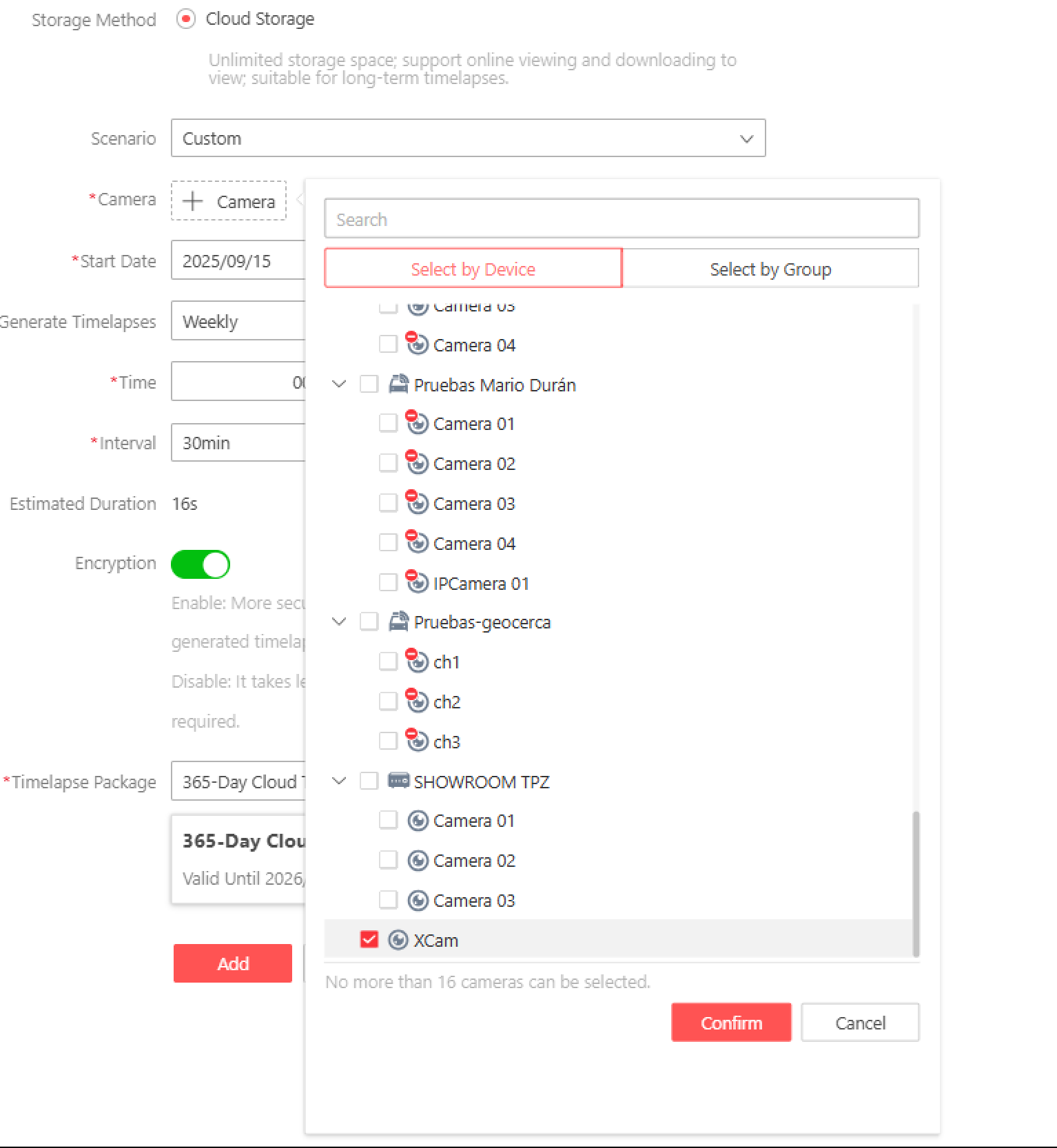Viewport: 1057px width, 1148px height.
Task: Switch to the Select by Device tab
Action: click(473, 268)
